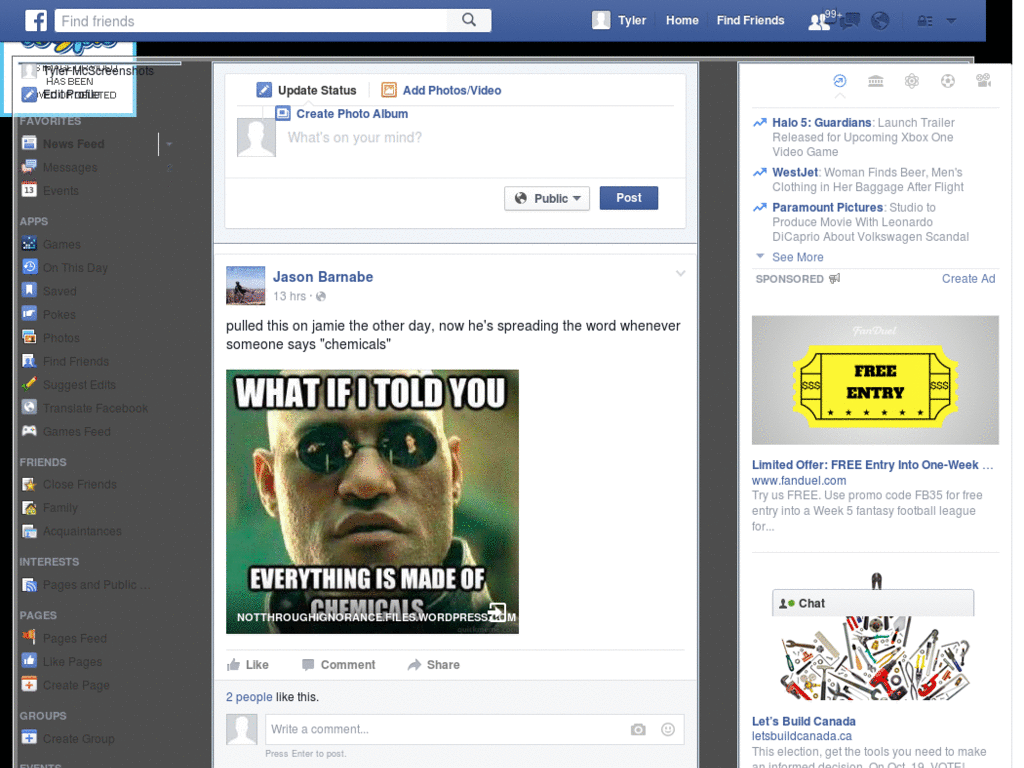Open the Morpheus meme image

click(x=372, y=502)
